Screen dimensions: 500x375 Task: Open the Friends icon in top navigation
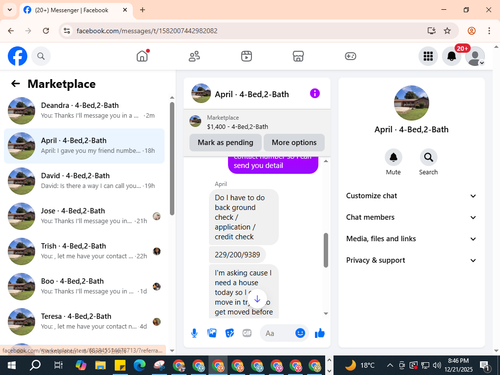194,56
